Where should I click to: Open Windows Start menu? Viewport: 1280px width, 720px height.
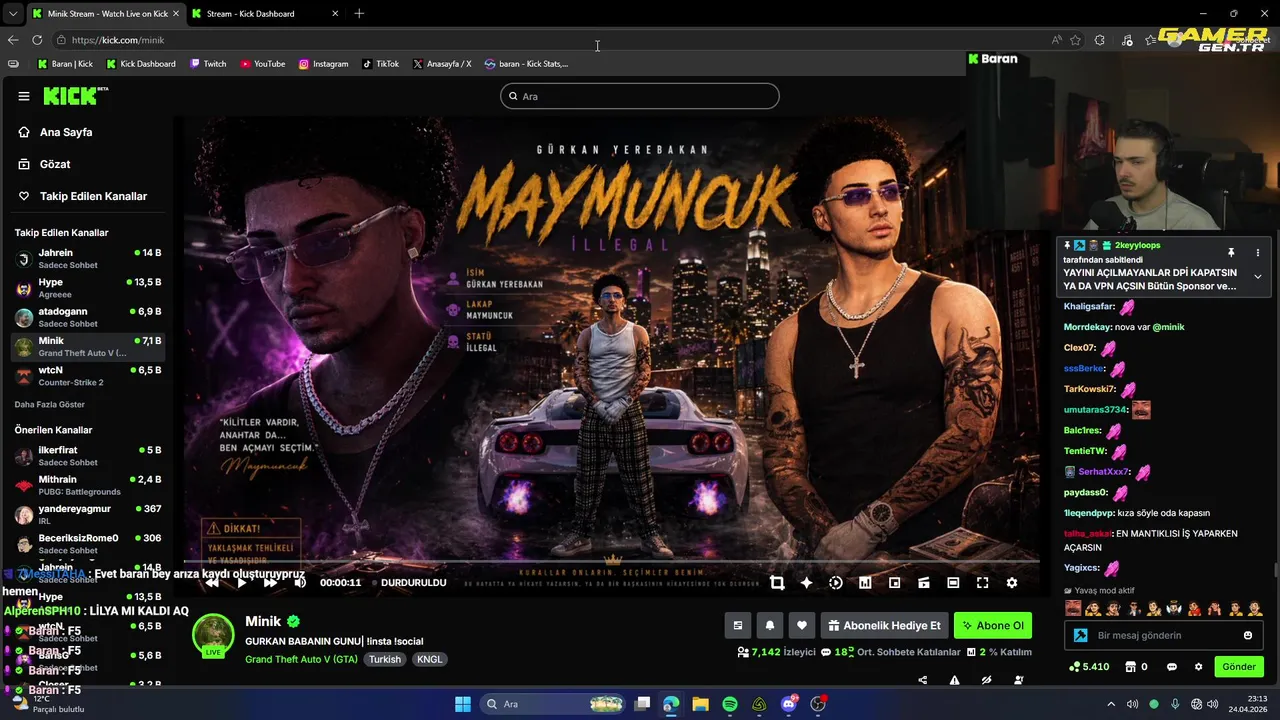[x=463, y=704]
